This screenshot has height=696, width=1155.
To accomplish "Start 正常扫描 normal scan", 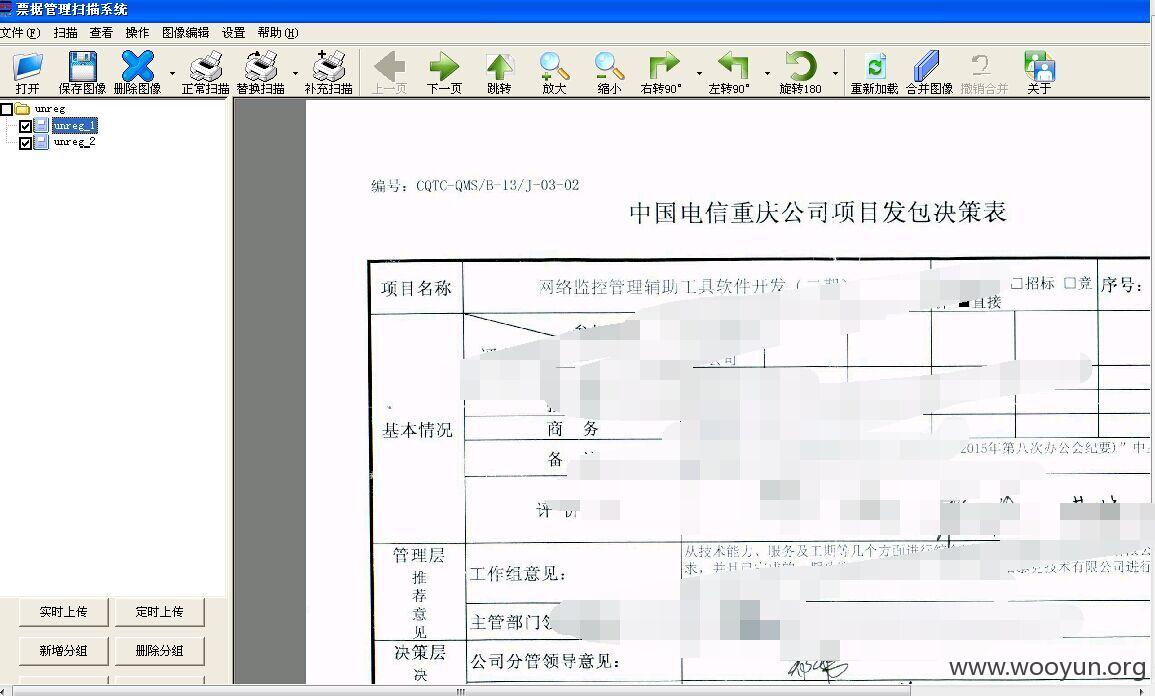I will click(206, 72).
